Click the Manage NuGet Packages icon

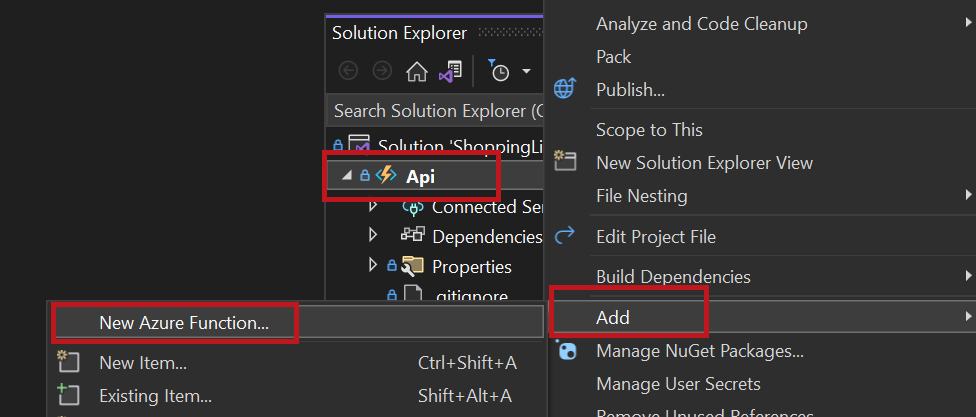565,350
